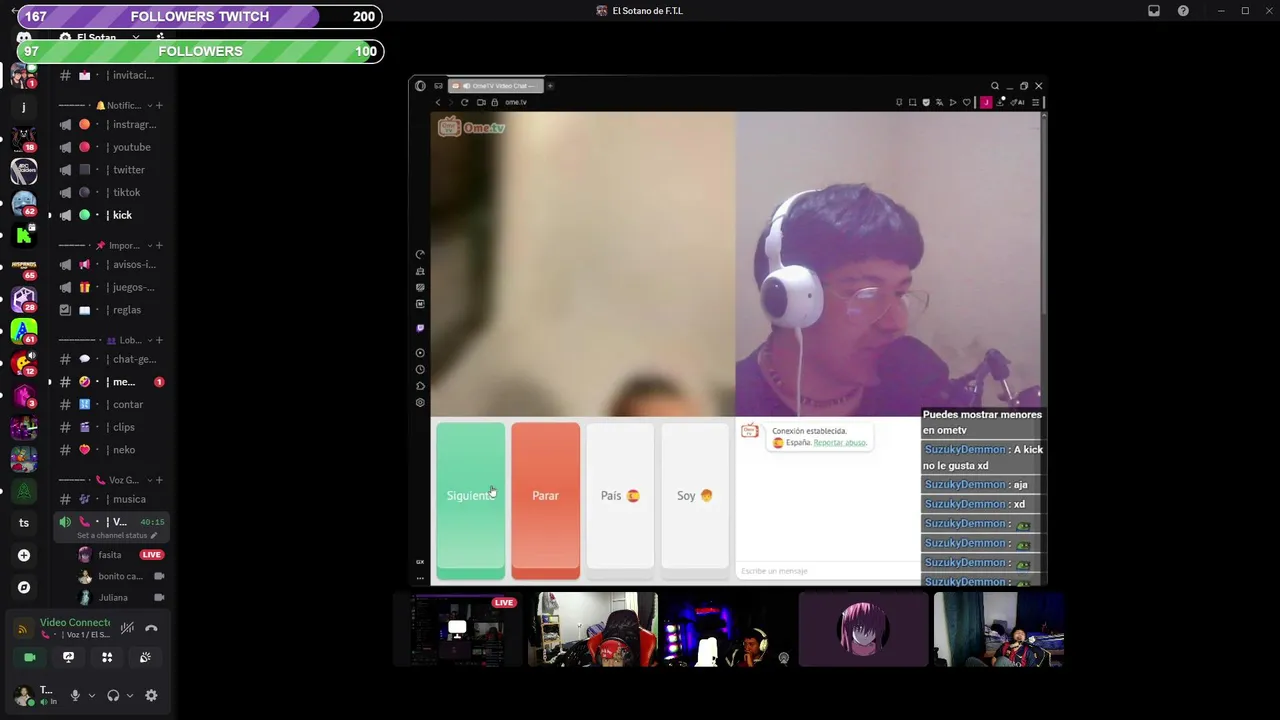Share your screen in Discord

click(68, 657)
